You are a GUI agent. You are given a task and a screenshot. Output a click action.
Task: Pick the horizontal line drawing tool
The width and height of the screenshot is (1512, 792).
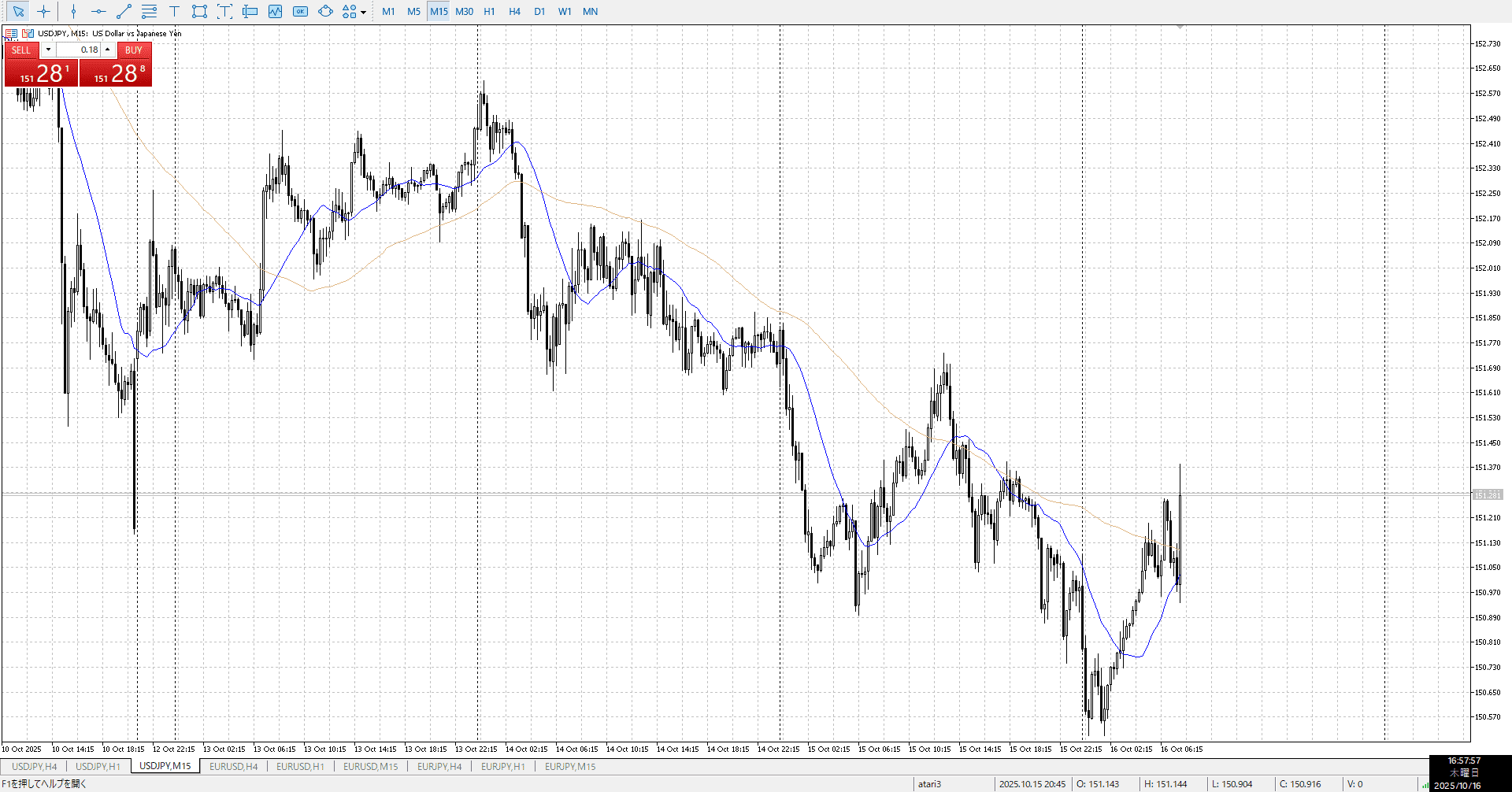[x=98, y=11]
